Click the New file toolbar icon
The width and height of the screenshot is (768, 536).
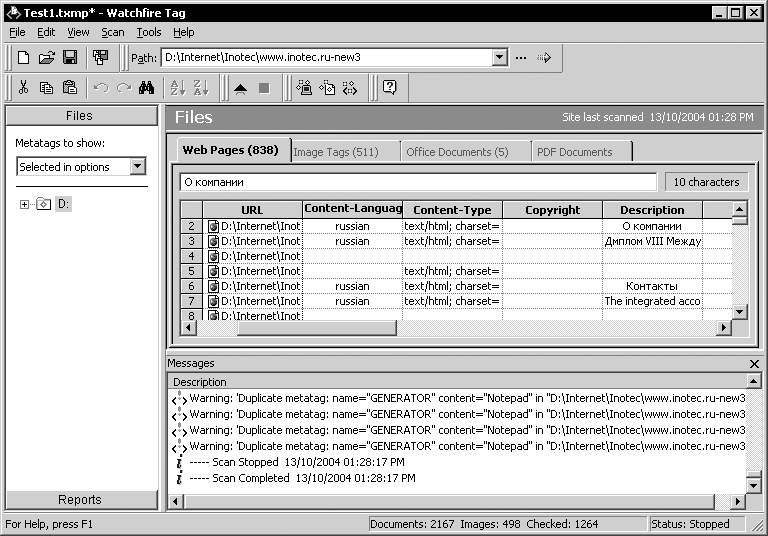click(23, 58)
